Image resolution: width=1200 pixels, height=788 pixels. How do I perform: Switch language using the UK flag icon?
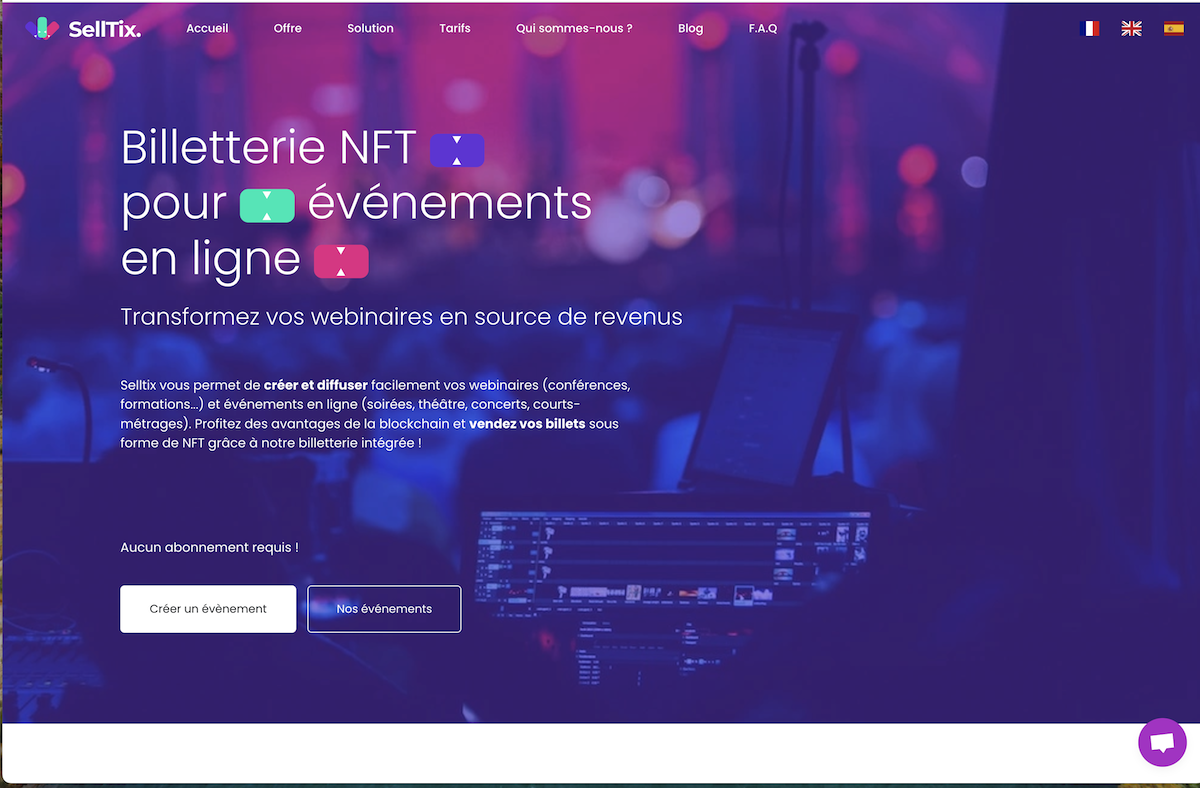click(x=1131, y=28)
